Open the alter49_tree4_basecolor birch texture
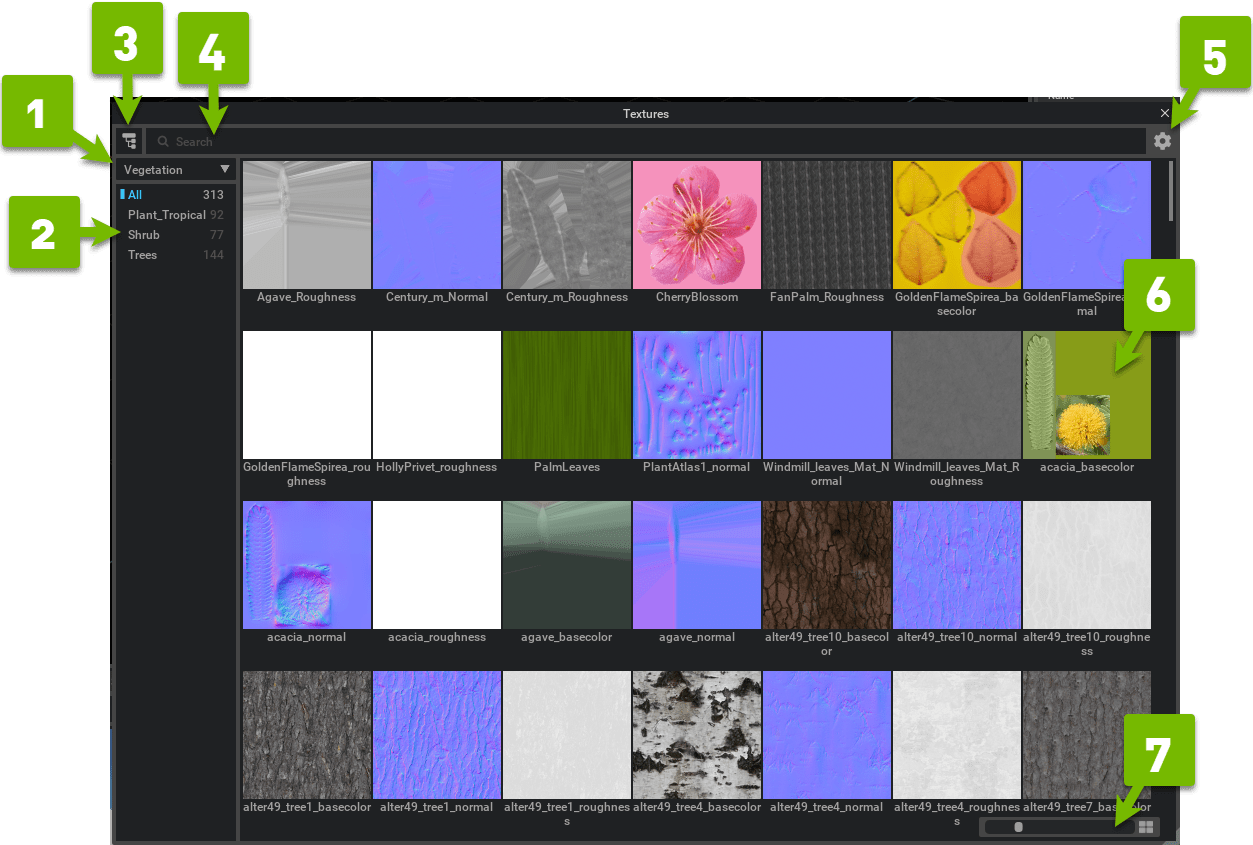Screen dimensions: 1253x845 pos(696,734)
